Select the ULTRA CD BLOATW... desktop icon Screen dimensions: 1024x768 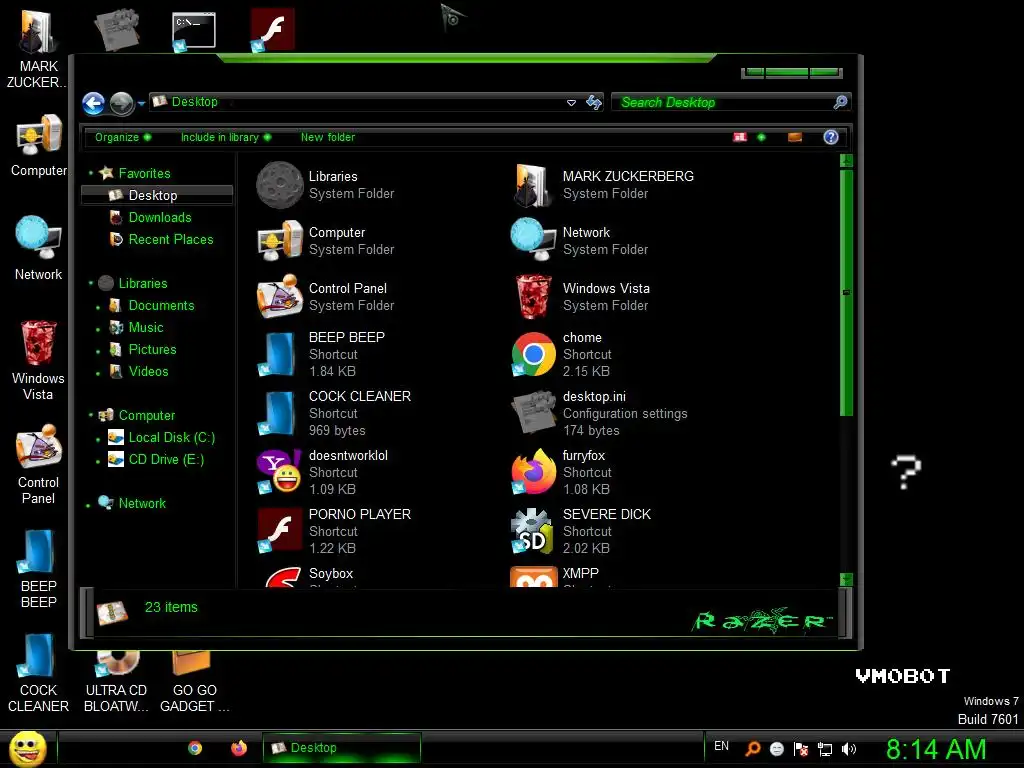116,682
